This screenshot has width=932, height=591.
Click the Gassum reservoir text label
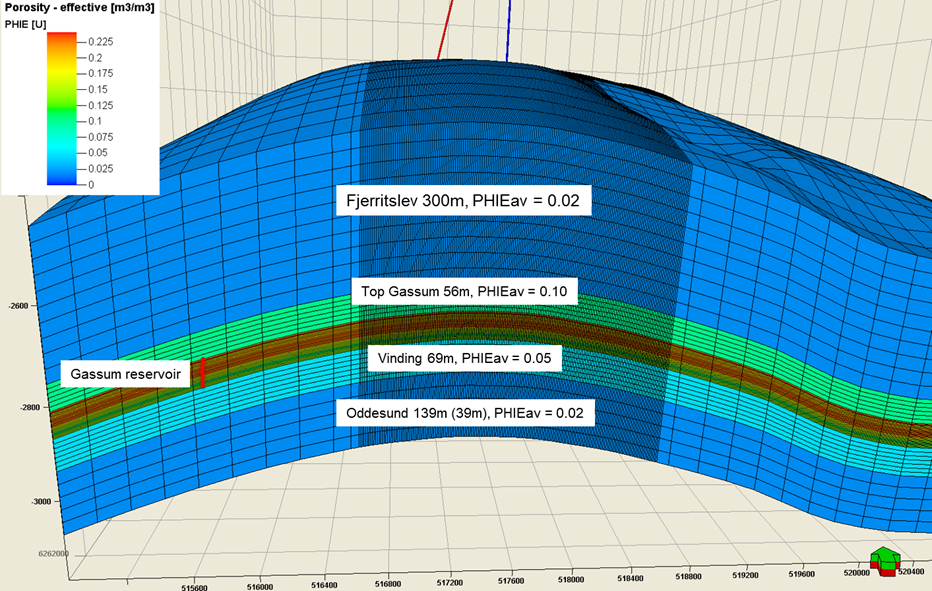(x=124, y=374)
